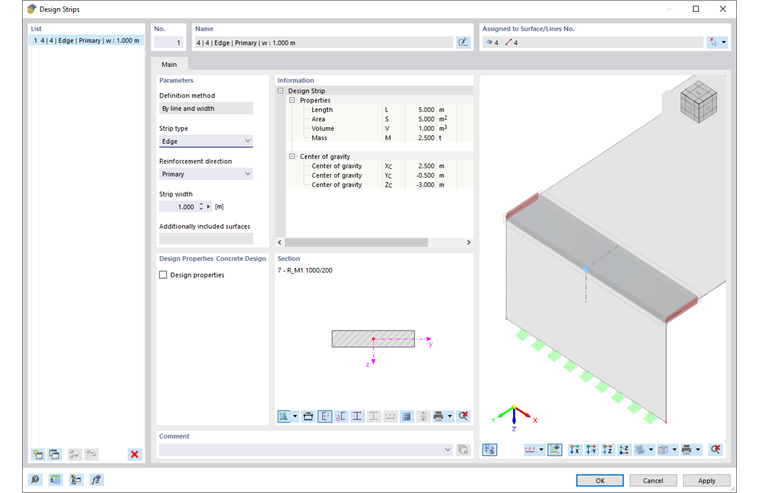760x493 pixels.
Task: Open the units and decimals icon
Action: click(x=55, y=479)
